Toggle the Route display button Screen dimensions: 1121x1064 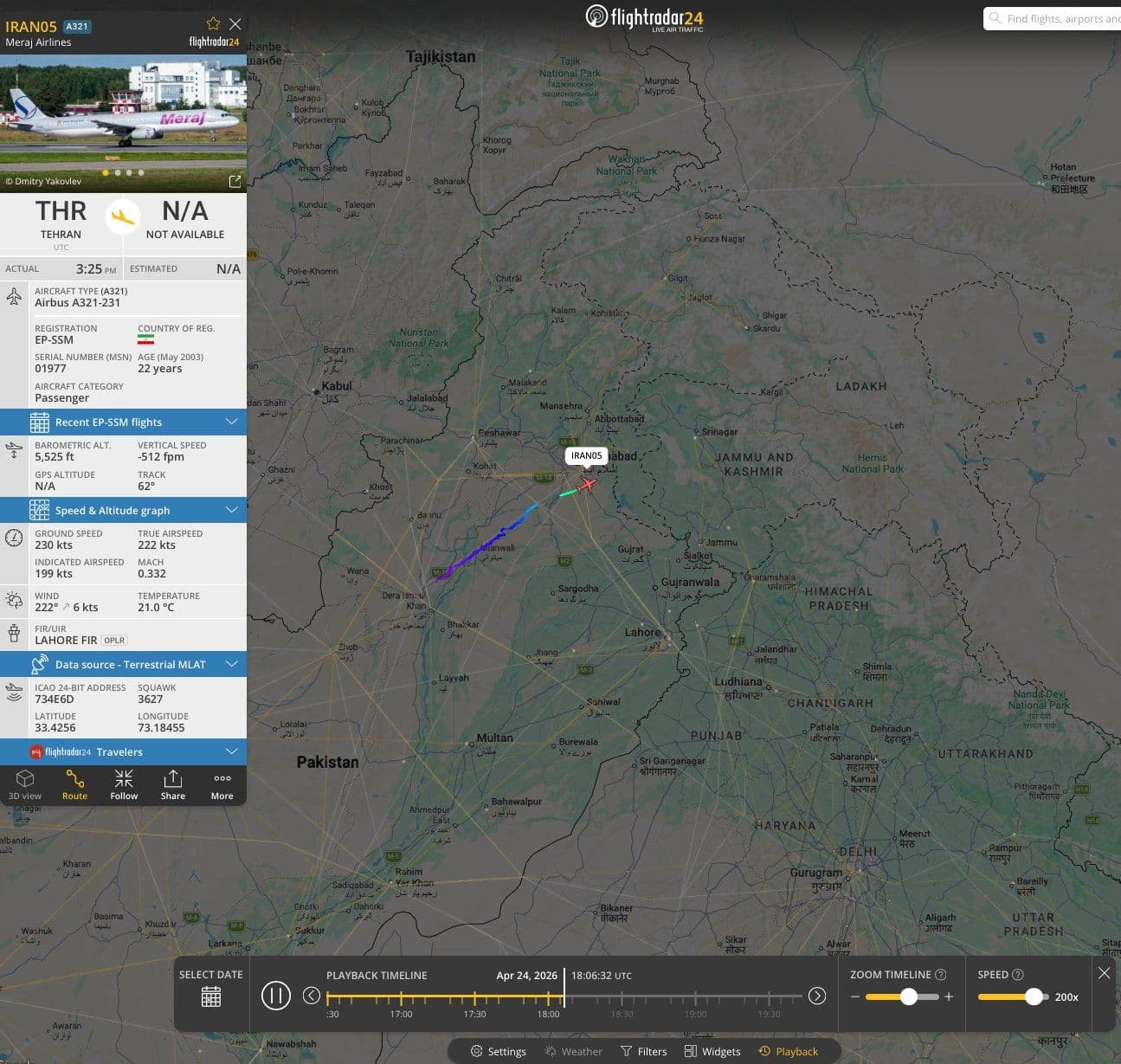(74, 784)
